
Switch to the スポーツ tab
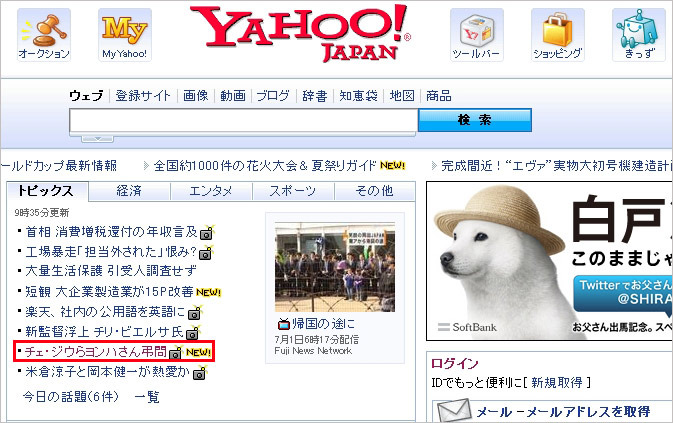[293, 191]
